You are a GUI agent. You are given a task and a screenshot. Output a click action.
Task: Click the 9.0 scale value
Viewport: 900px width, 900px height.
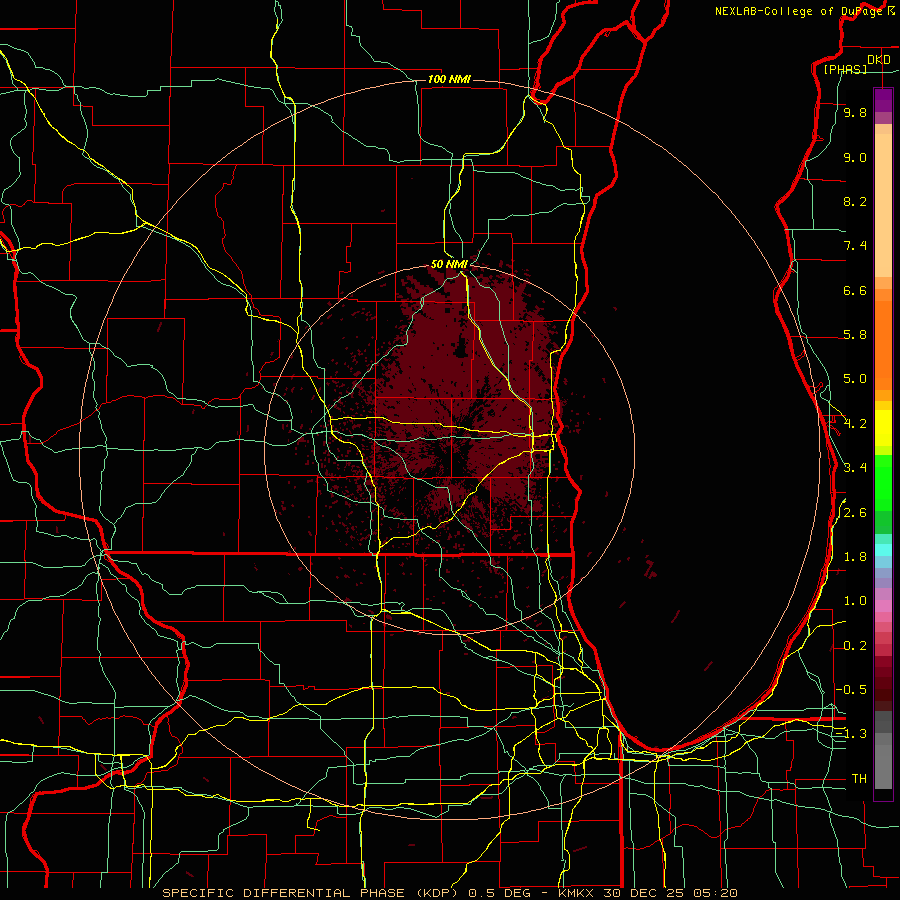pyautogui.click(x=855, y=157)
